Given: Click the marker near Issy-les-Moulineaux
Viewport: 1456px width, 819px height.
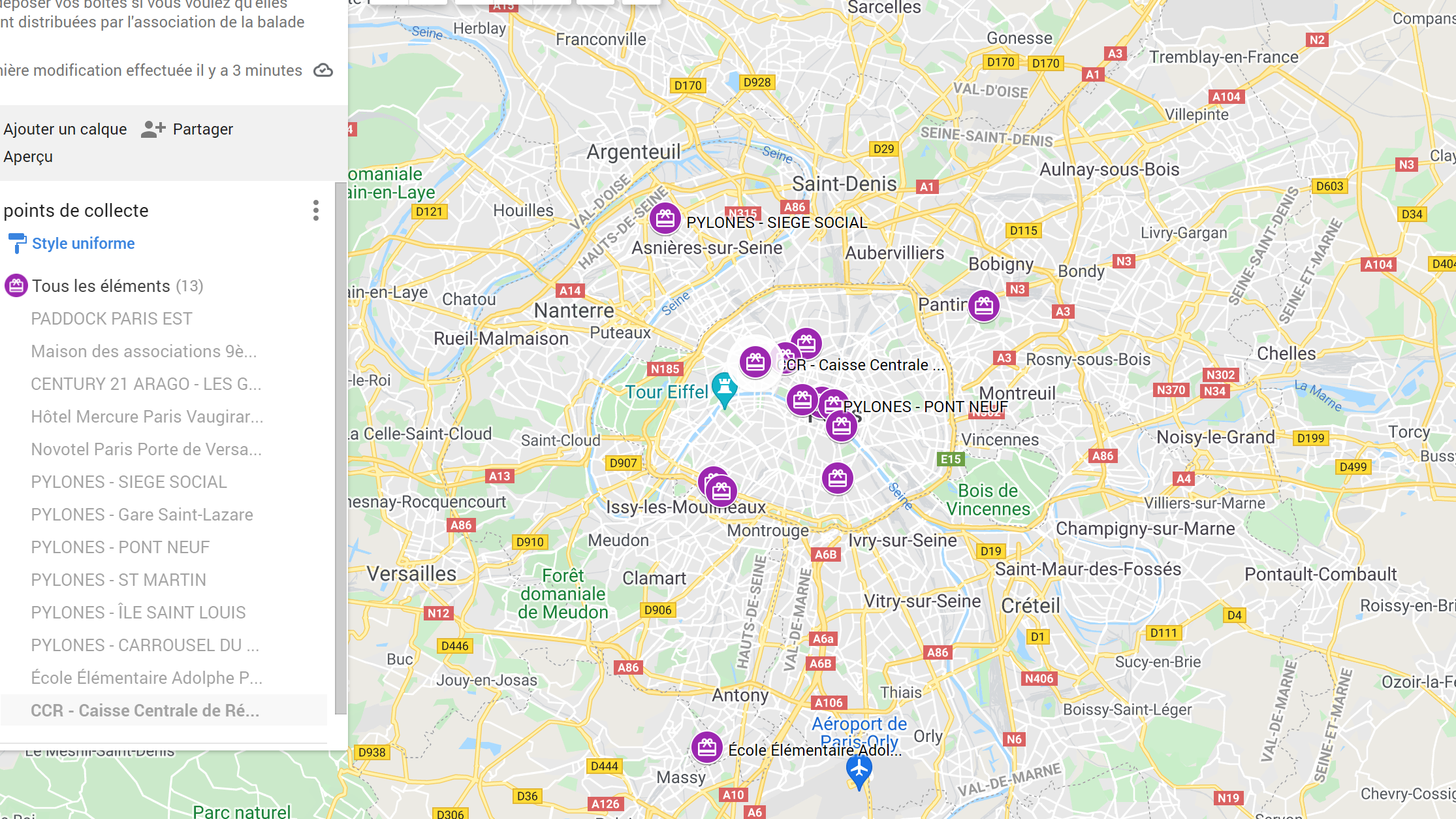Looking at the screenshot, I should point(721,491).
